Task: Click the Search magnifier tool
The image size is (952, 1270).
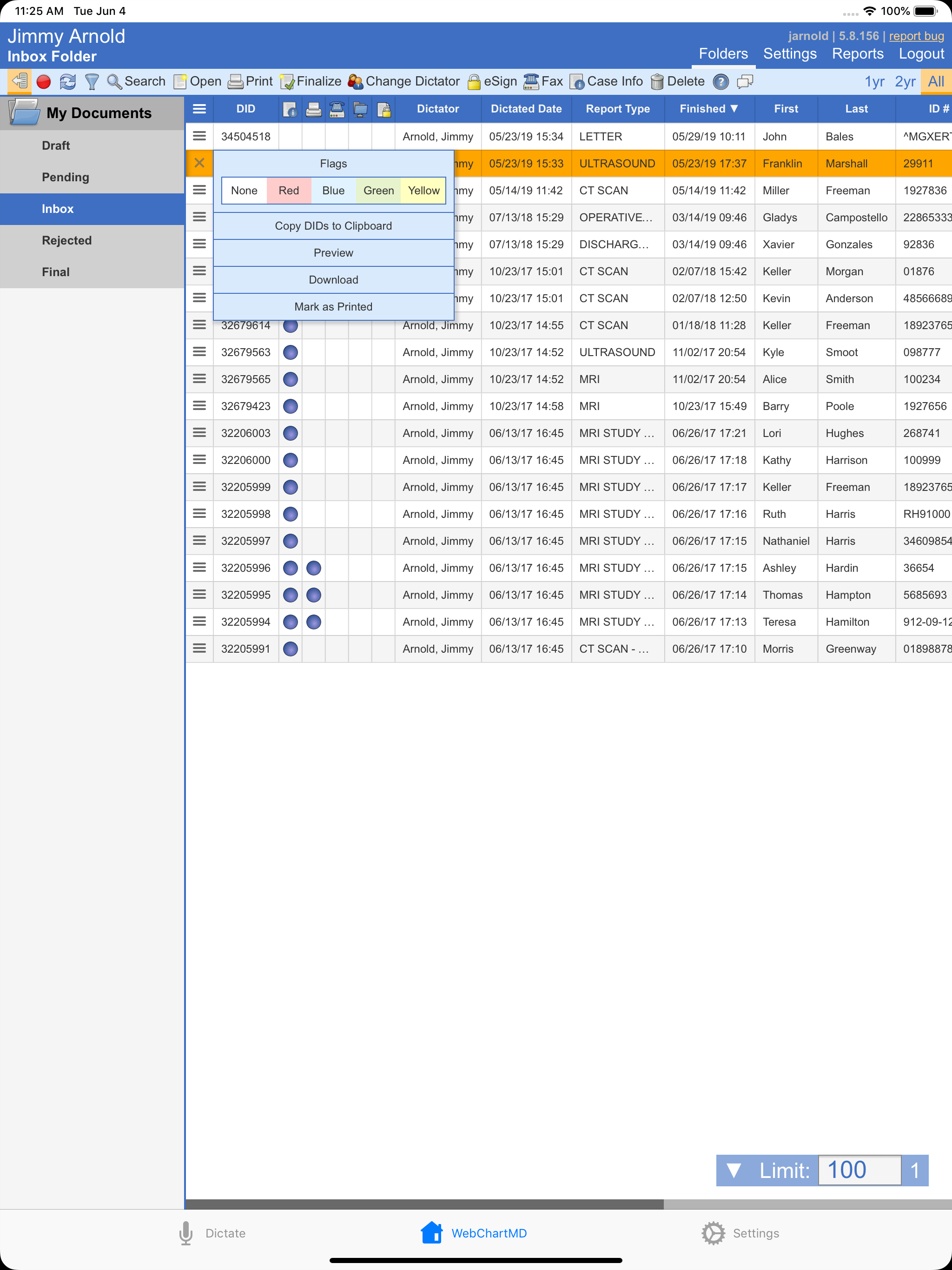Action: (x=137, y=81)
